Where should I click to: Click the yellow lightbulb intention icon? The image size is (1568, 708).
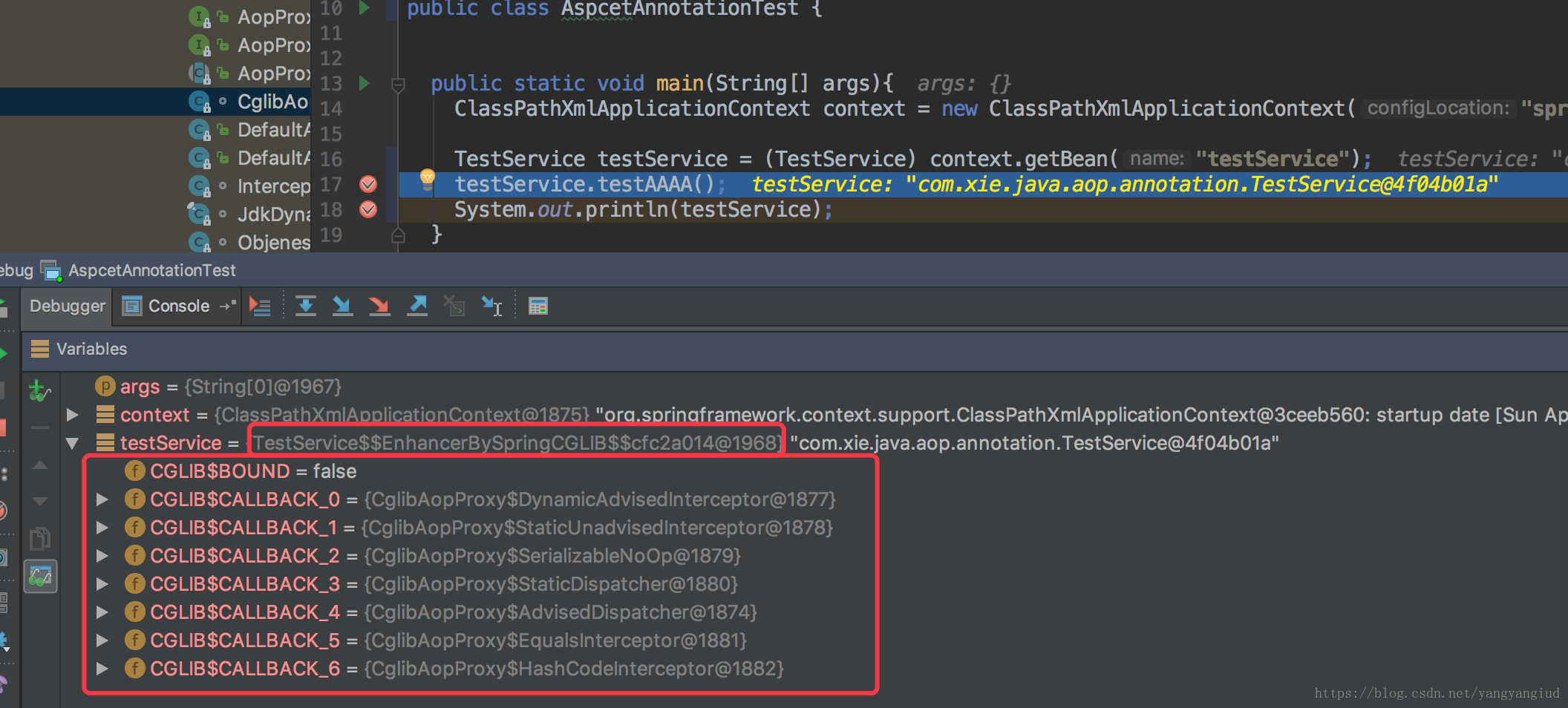click(x=428, y=179)
